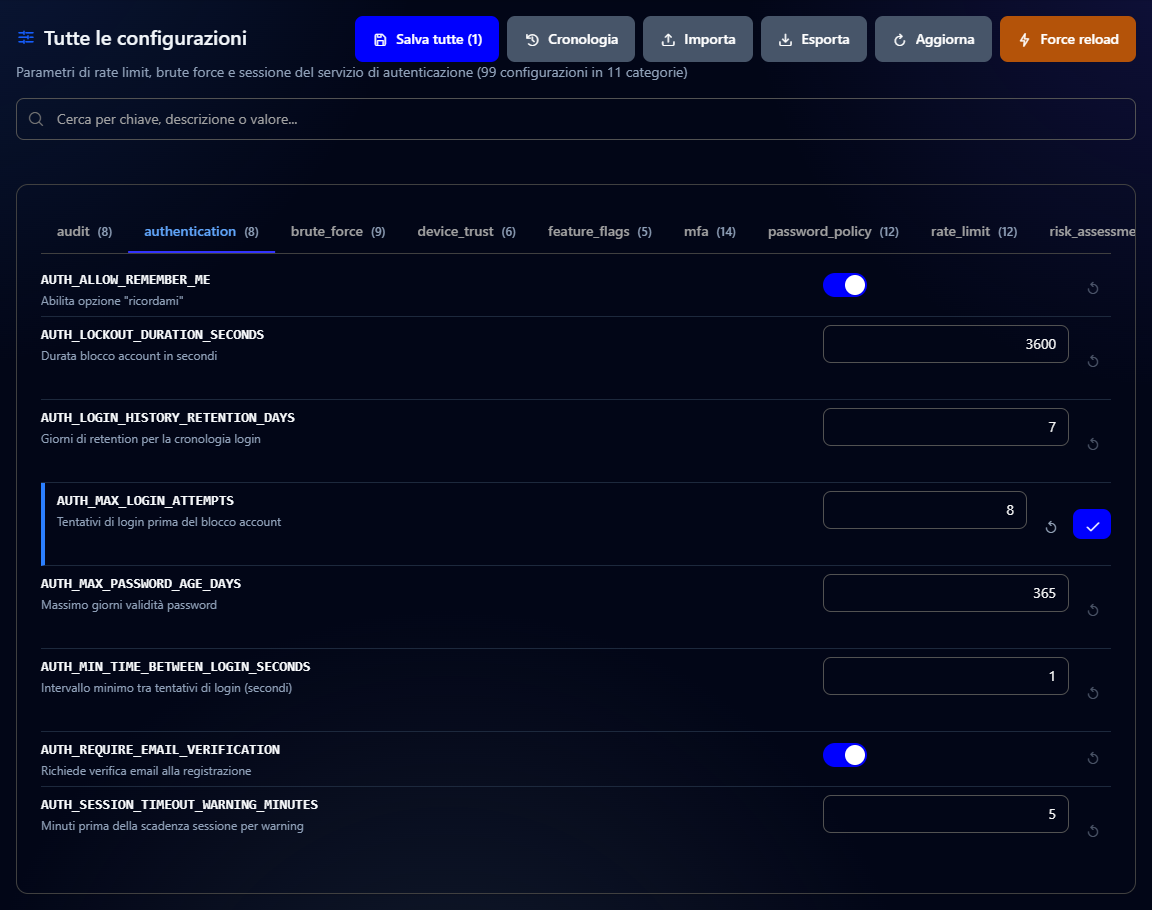Disable the AUTH_ALLOW_REMEMBER_ME toggle
The height and width of the screenshot is (910, 1152).
[x=844, y=285]
